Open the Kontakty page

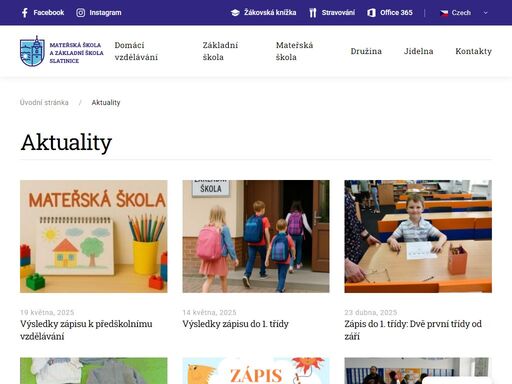point(473,51)
